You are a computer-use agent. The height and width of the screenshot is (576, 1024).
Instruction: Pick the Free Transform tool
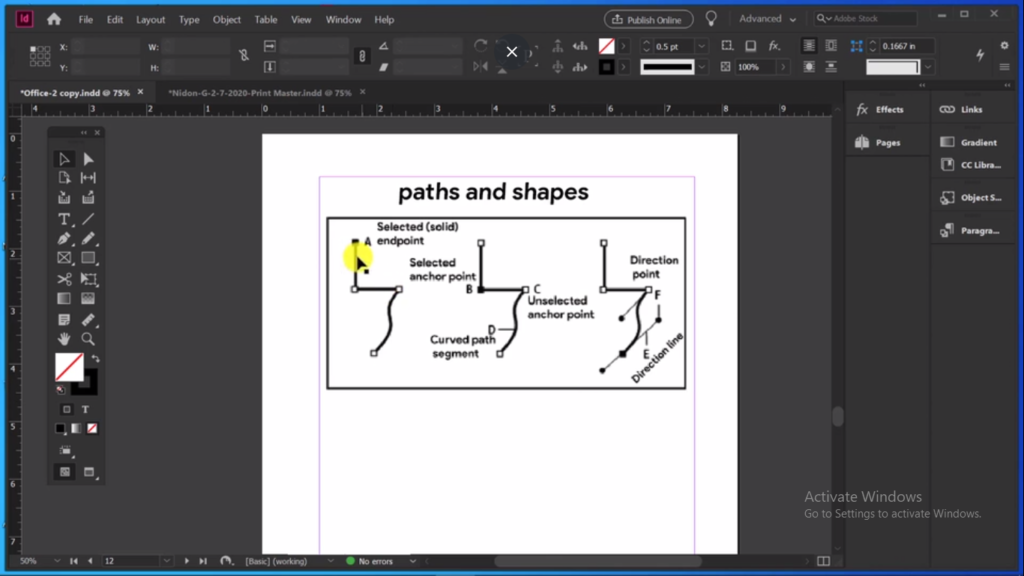click(x=88, y=280)
